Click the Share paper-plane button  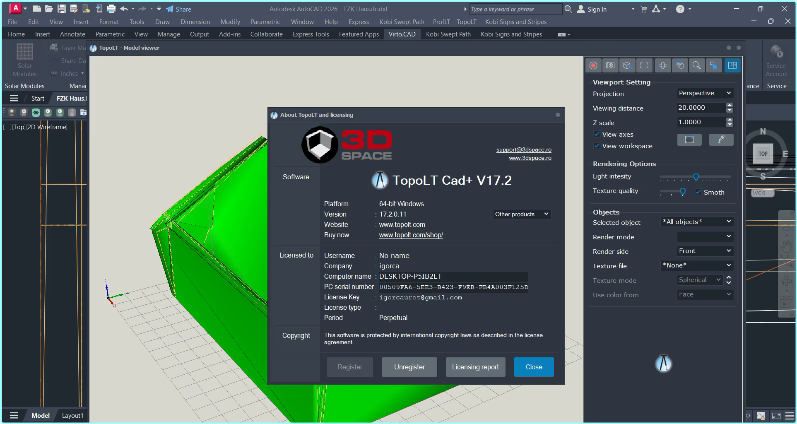coord(178,9)
